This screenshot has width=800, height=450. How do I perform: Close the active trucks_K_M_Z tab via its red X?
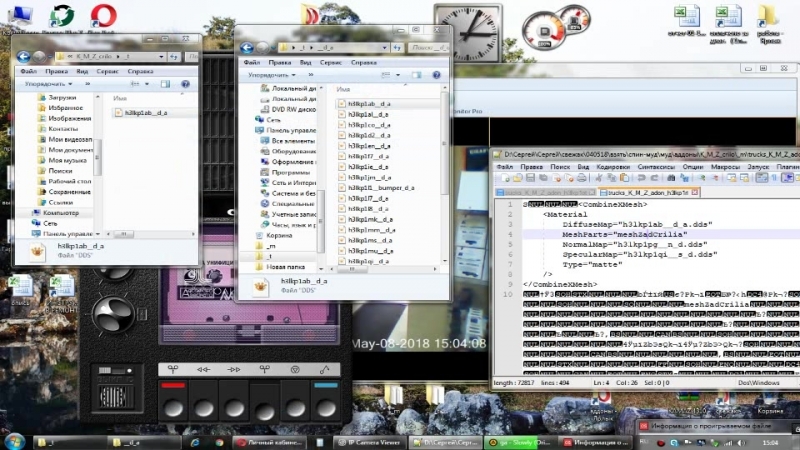pos(694,192)
